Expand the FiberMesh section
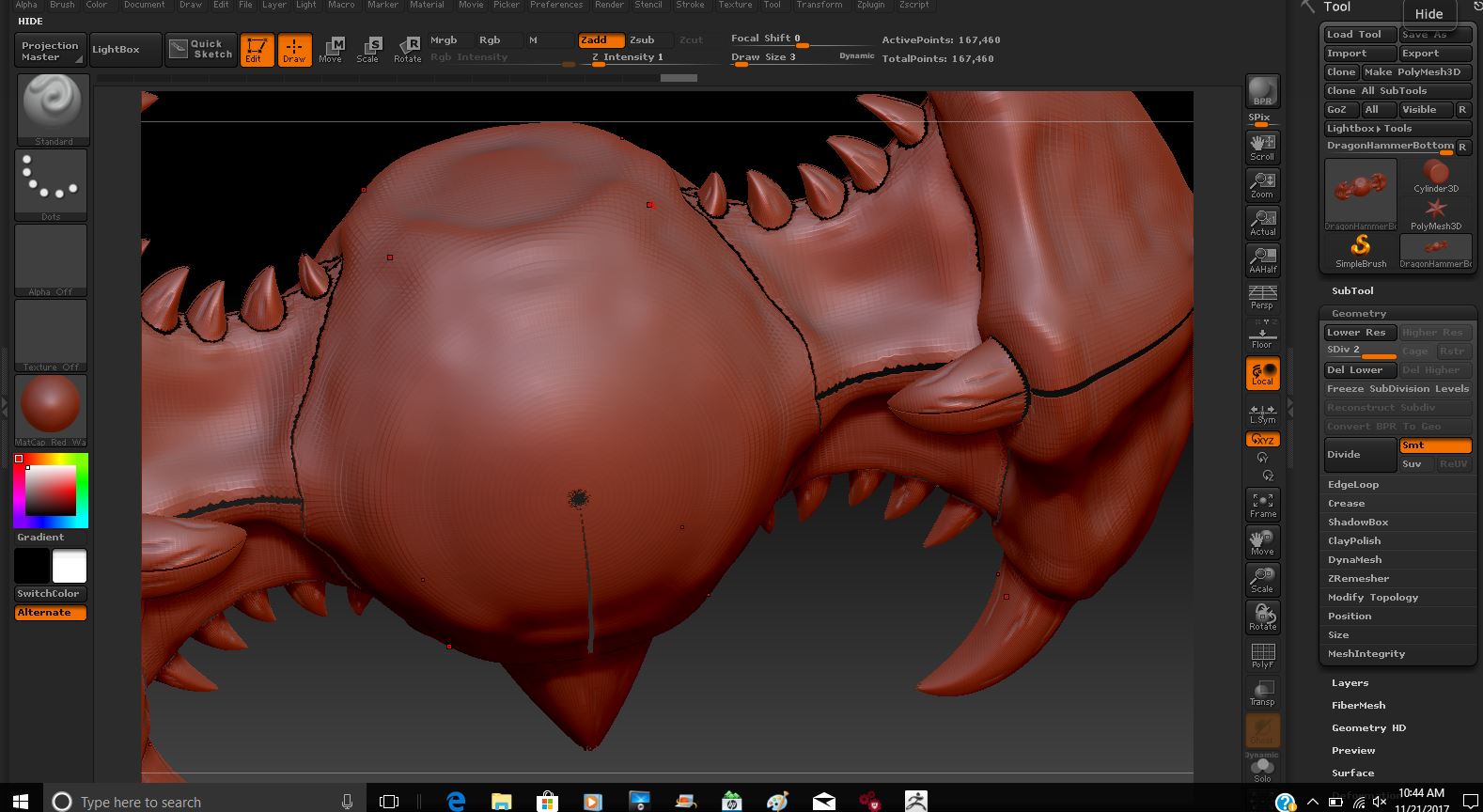Viewport: 1483px width, 812px height. [x=1358, y=706]
